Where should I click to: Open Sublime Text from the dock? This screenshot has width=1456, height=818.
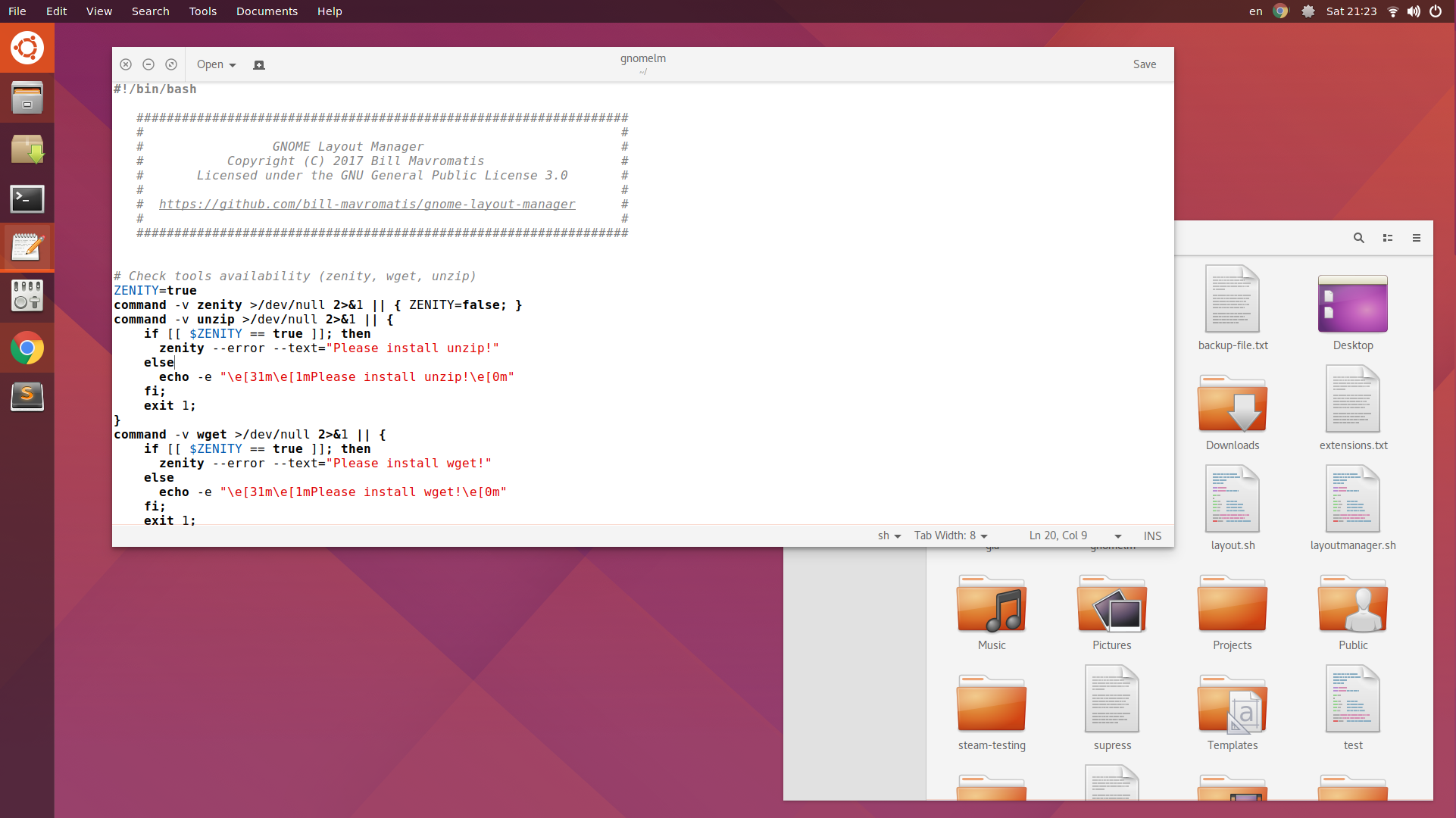pos(27,395)
